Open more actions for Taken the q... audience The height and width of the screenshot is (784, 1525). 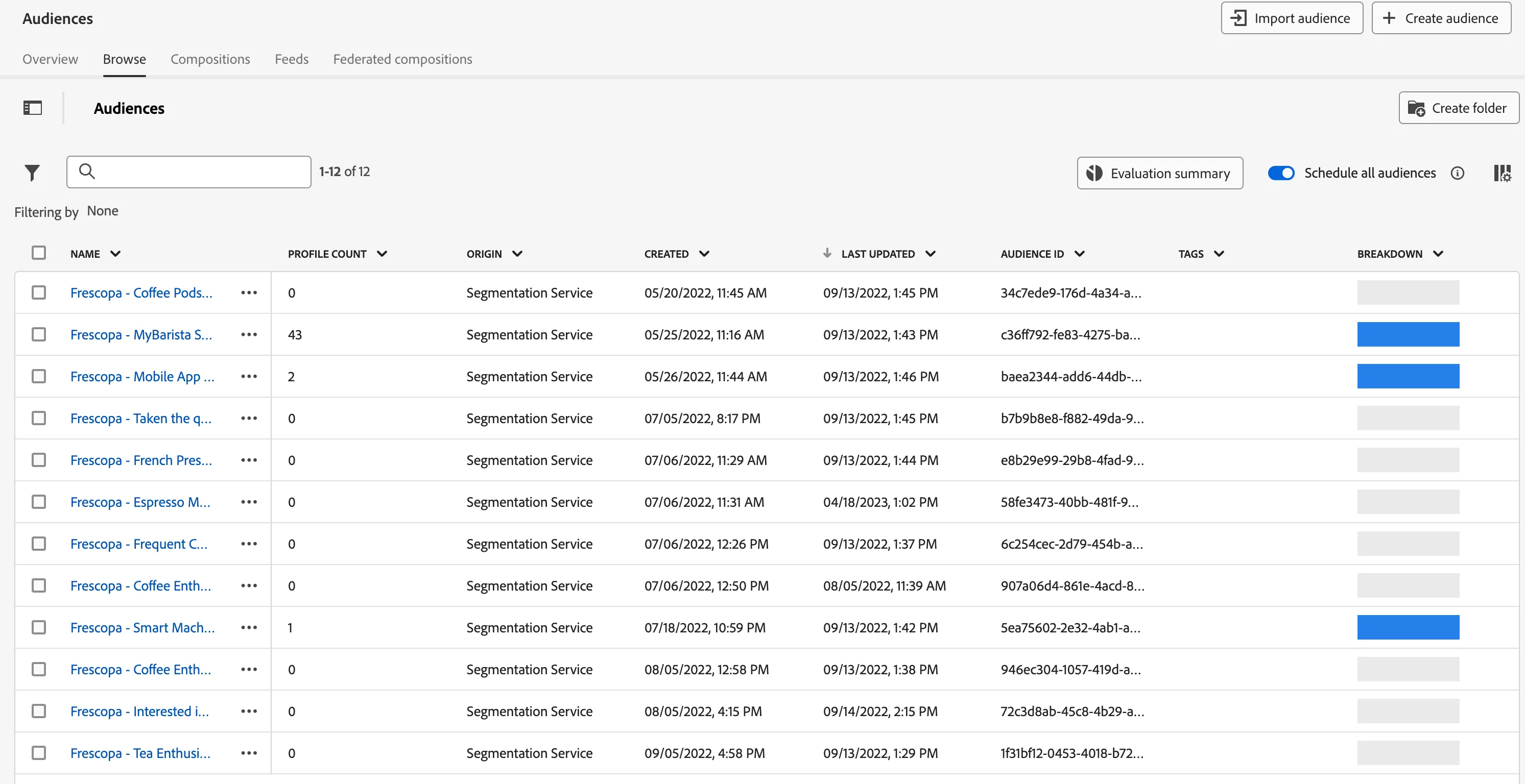pos(249,419)
